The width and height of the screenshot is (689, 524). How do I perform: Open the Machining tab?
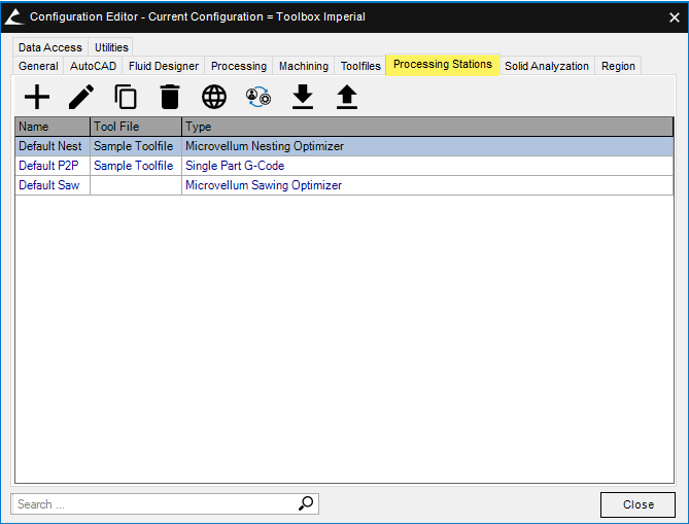[x=304, y=66]
